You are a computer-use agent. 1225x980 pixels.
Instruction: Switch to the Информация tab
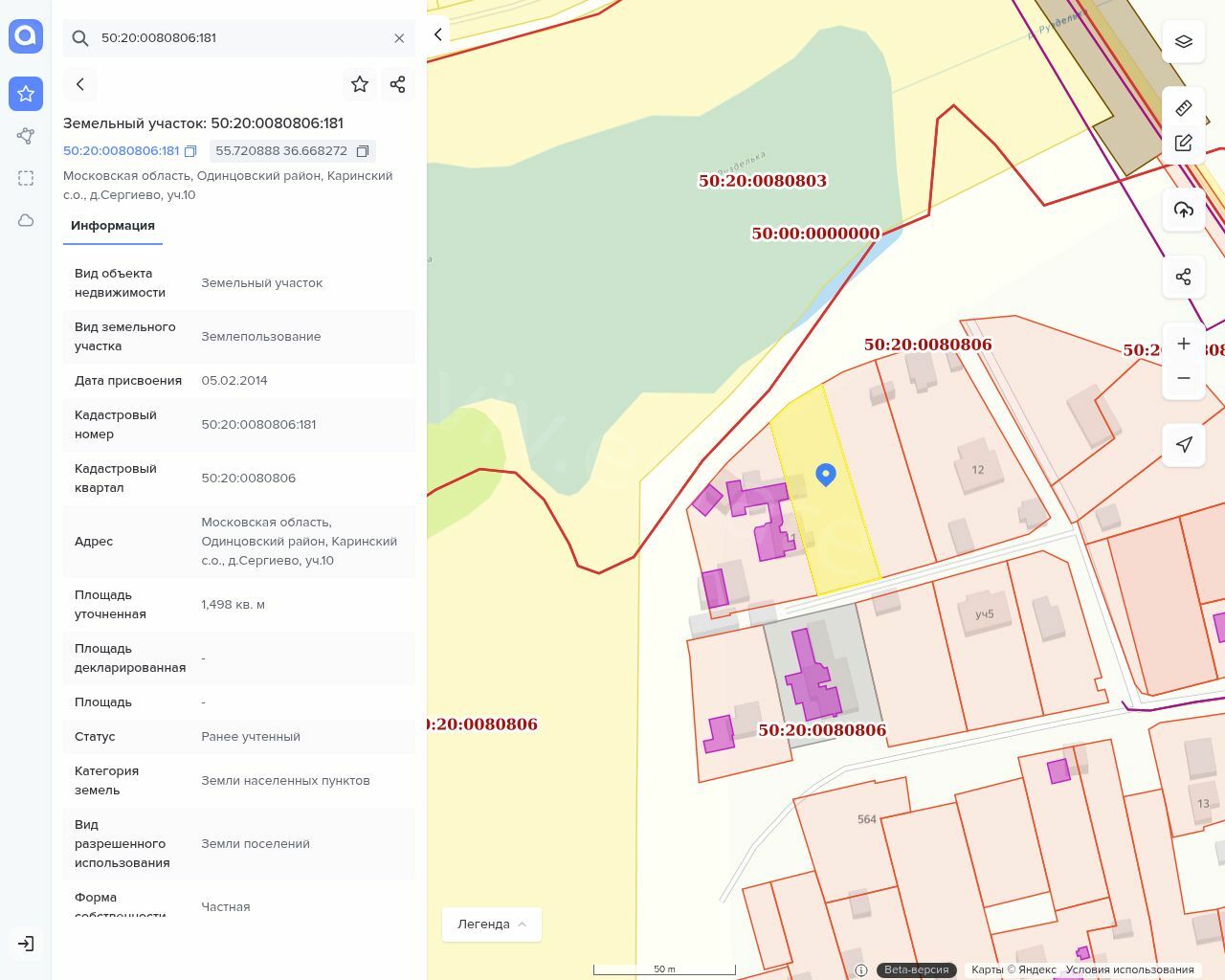coord(113,226)
